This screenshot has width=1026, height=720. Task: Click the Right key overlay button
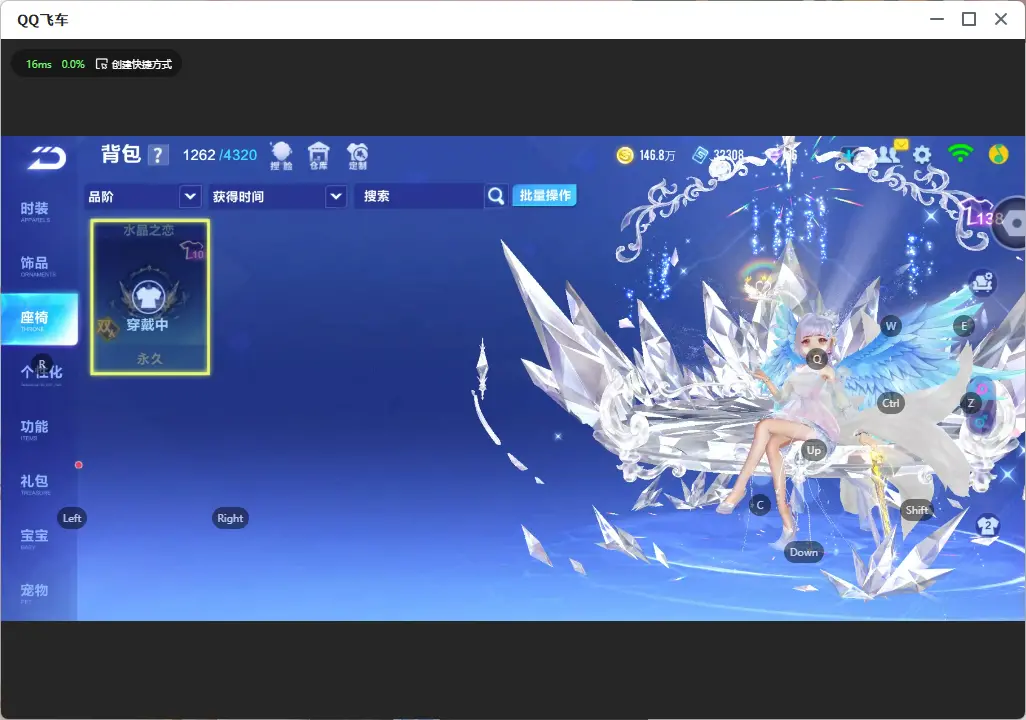(x=230, y=518)
